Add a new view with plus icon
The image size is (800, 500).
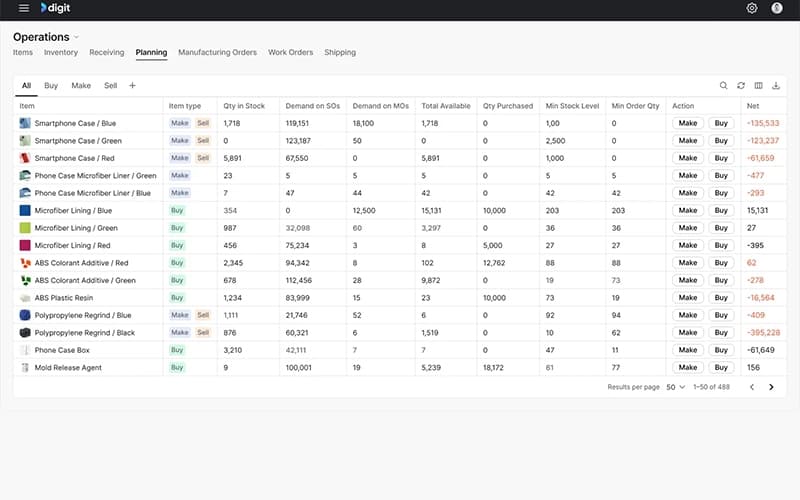click(x=132, y=86)
